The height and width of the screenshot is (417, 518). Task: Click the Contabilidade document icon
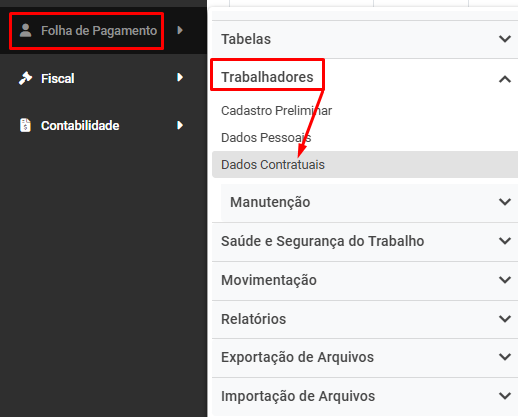25,125
